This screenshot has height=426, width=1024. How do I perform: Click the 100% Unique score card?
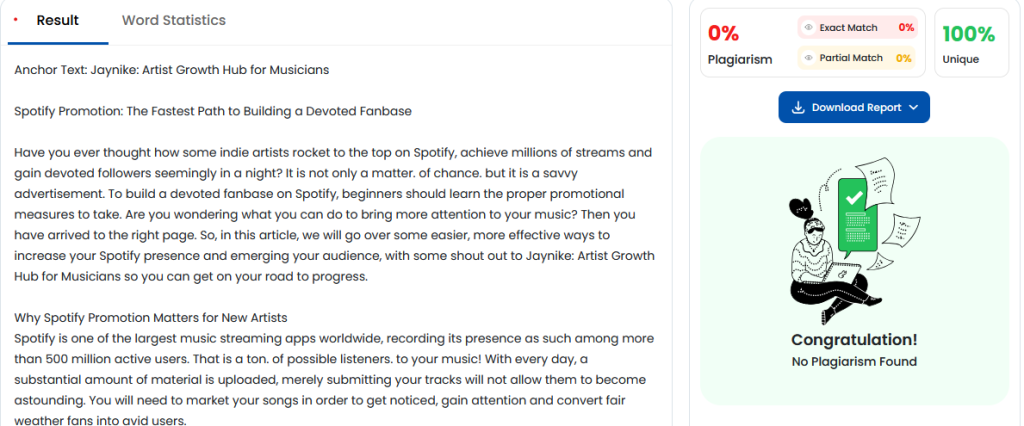[968, 44]
